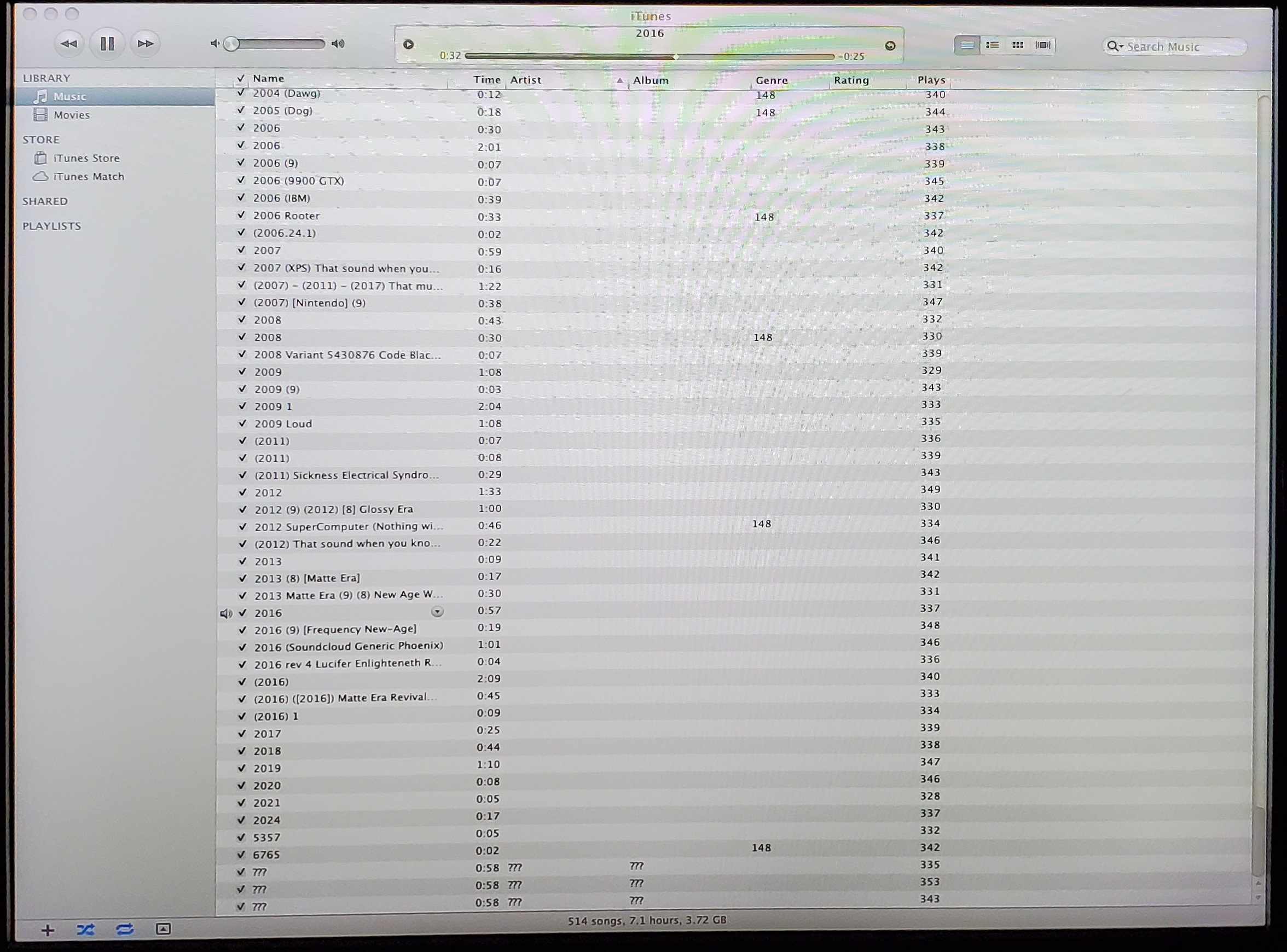The height and width of the screenshot is (952, 1287).
Task: Switch to song list view
Action: point(967,45)
